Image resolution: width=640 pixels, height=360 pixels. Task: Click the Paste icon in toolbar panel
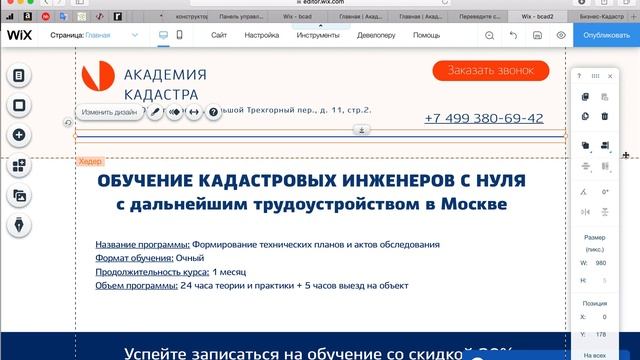(605, 97)
